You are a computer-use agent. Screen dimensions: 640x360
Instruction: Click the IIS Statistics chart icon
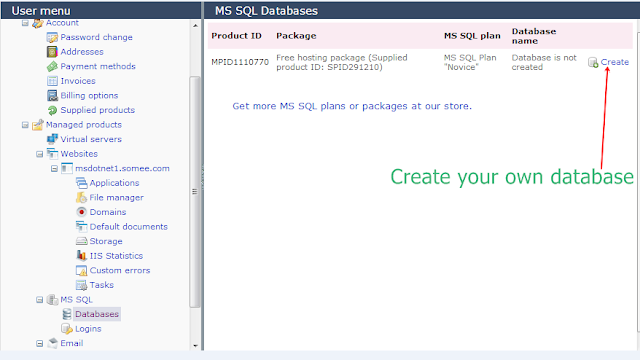[x=82, y=256]
